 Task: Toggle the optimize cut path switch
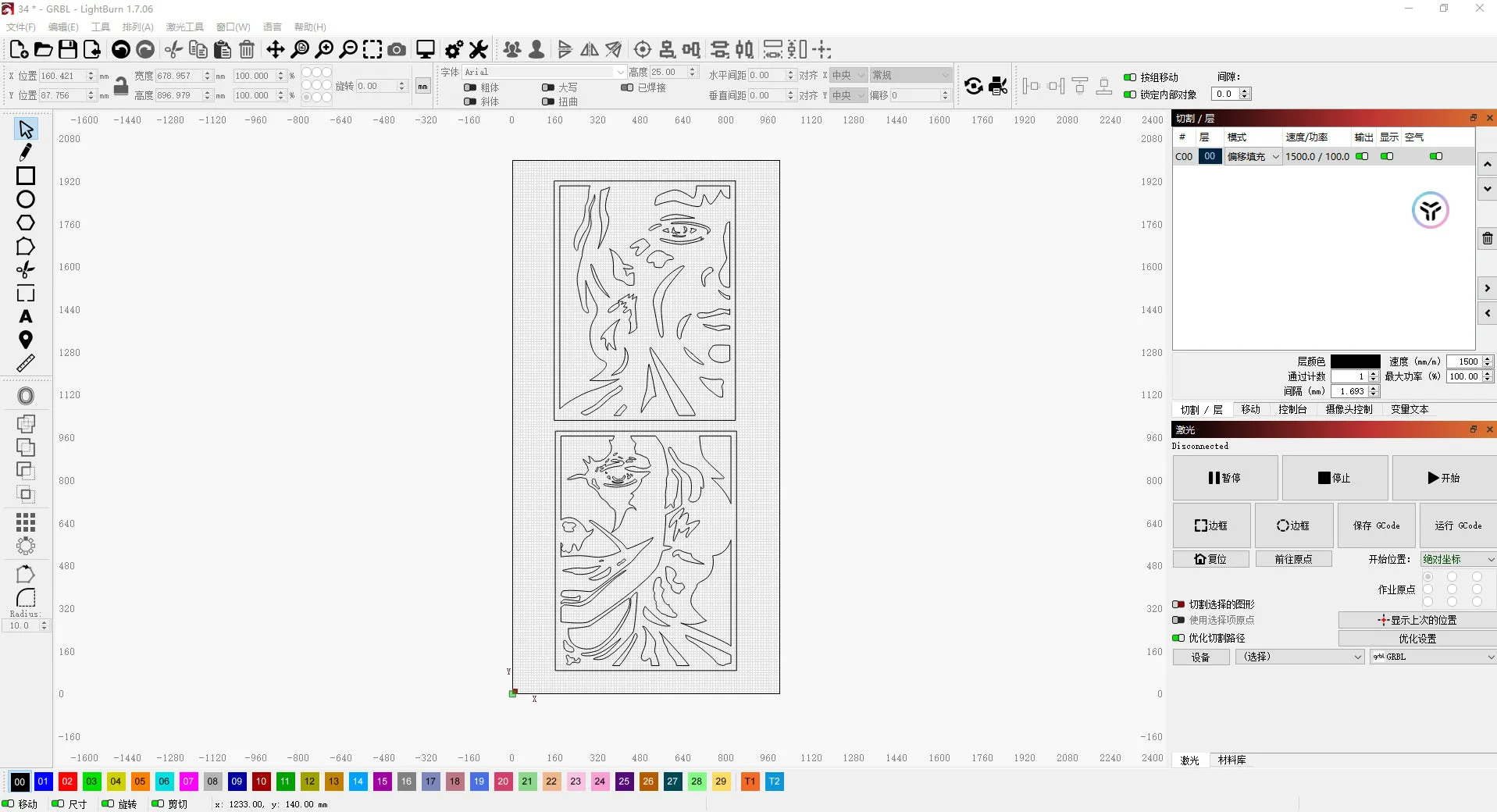[1178, 638]
